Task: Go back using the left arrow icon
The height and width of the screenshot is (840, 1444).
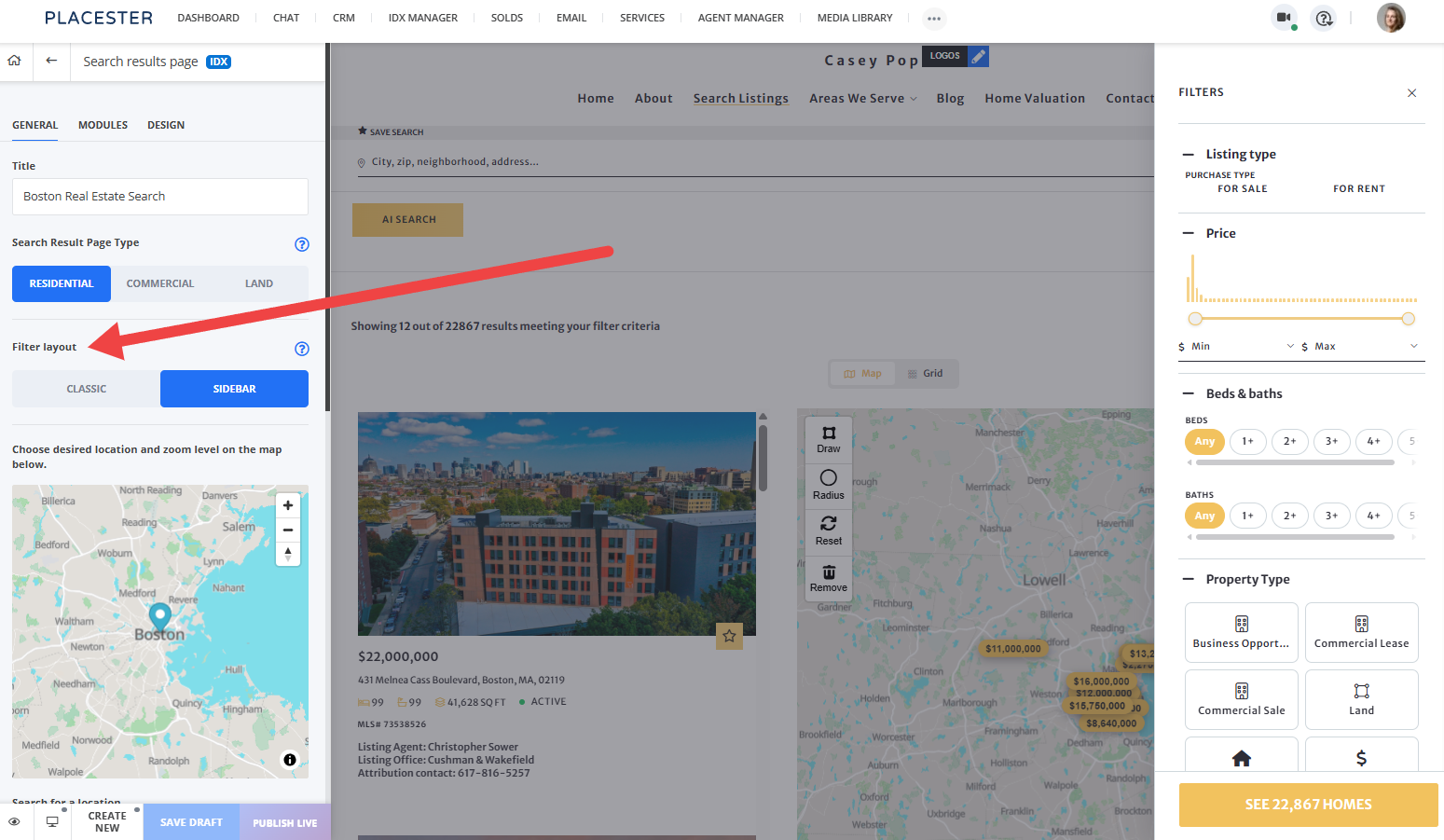Action: (51, 61)
